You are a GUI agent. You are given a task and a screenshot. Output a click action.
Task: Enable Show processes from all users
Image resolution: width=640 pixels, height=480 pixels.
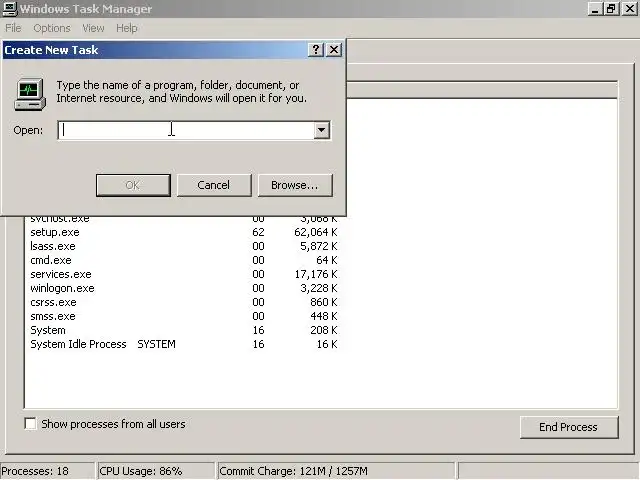pos(31,424)
